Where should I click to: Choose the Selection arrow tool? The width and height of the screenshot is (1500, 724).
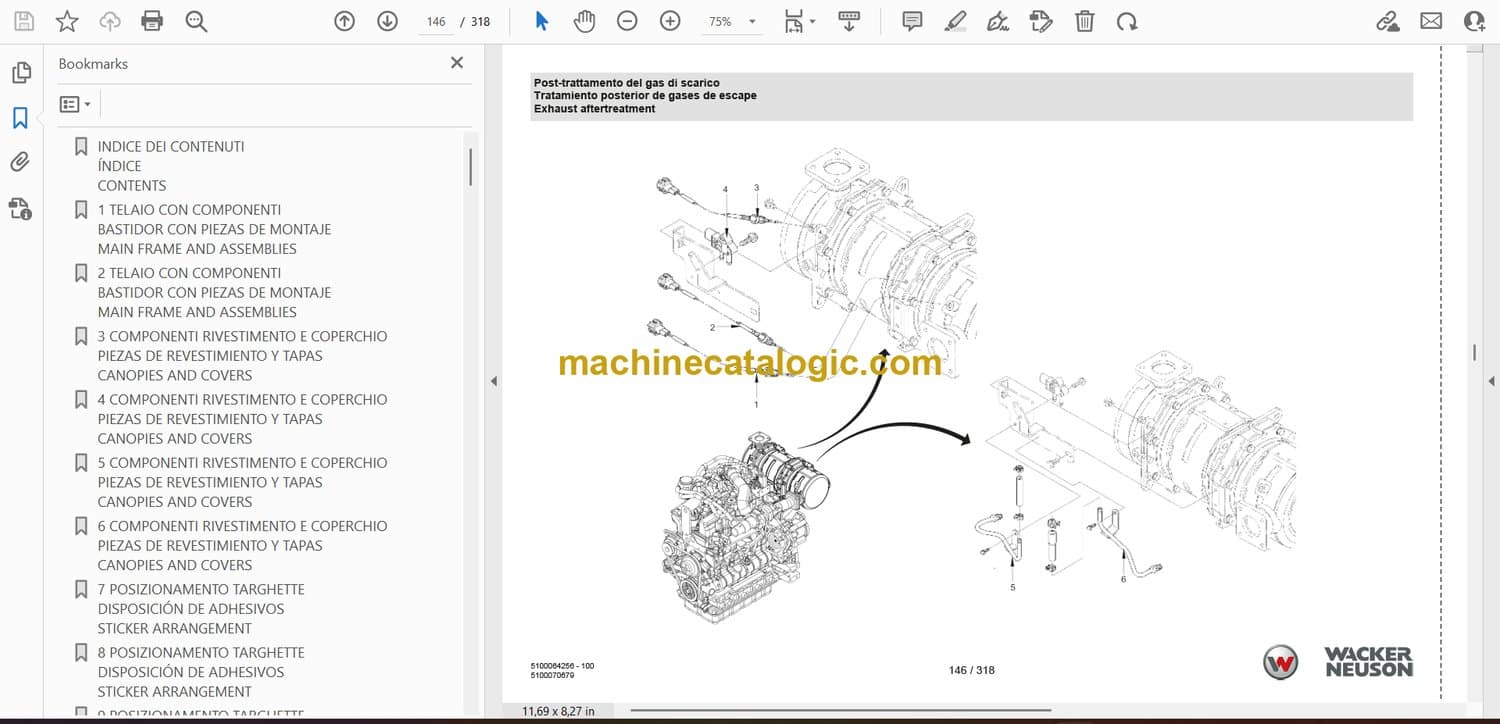542,21
